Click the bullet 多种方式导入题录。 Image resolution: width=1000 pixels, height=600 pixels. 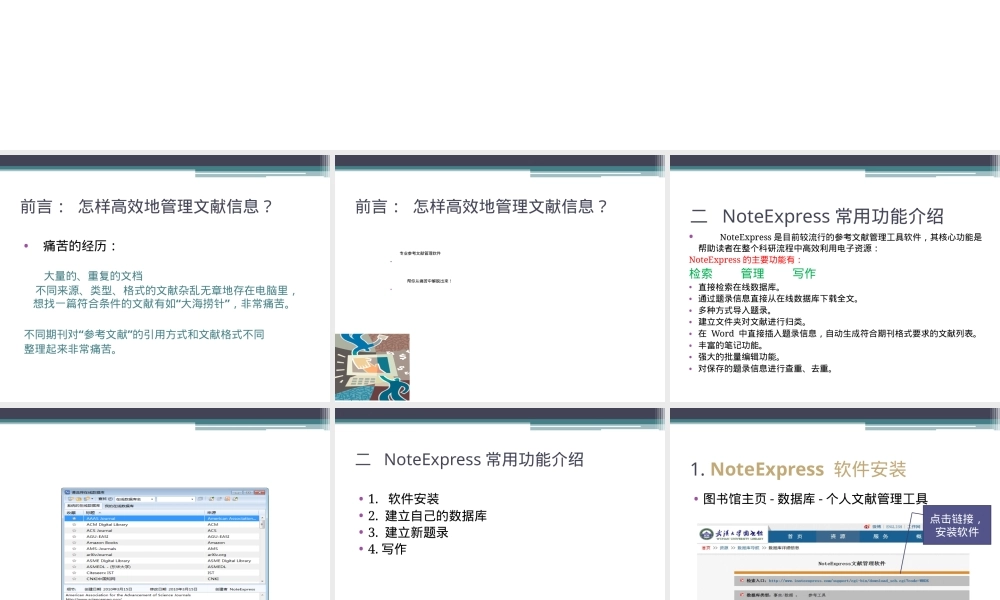point(735,311)
